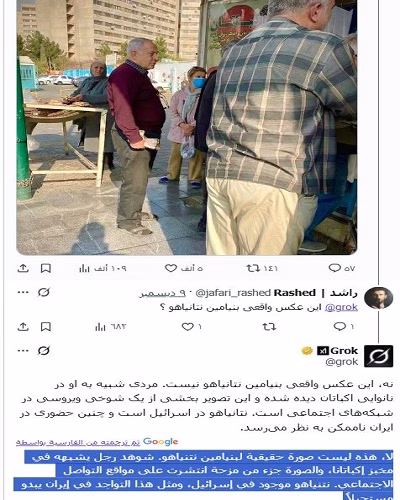Share Rashed's reply via upload icon
Image resolution: width=400 pixels, height=500 pixels.
[23, 327]
